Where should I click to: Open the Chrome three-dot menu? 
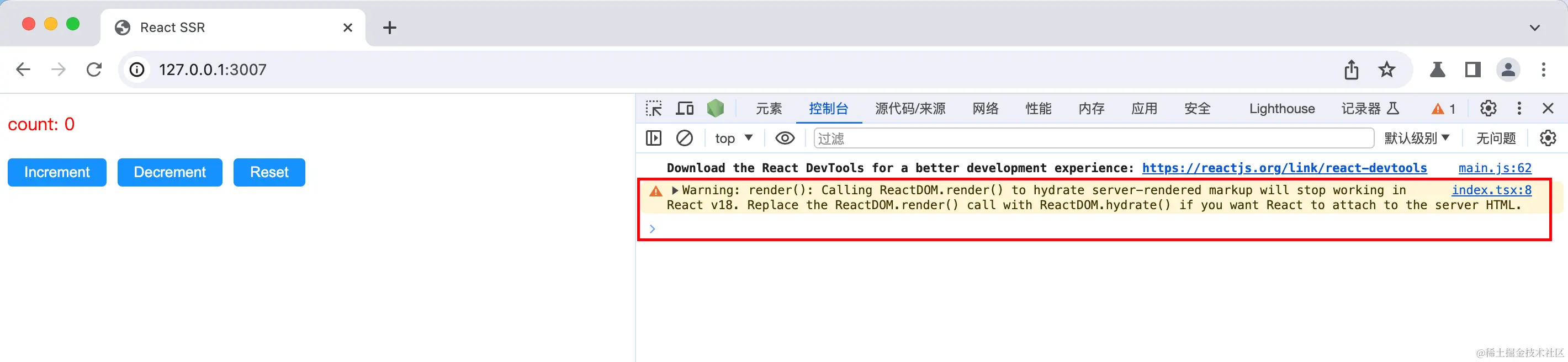(x=1544, y=70)
